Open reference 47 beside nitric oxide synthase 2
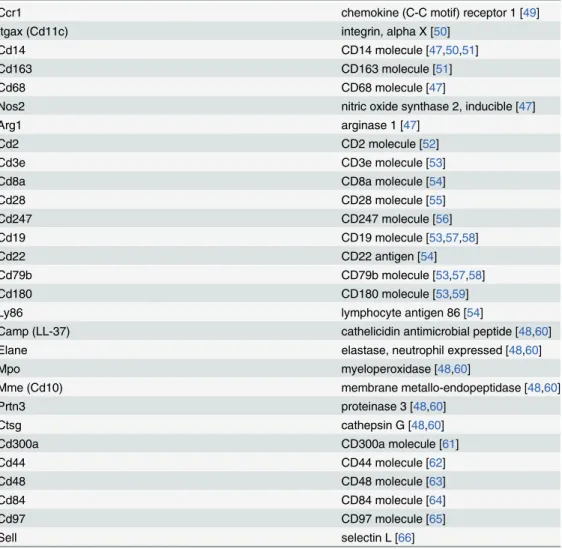The height and width of the screenshot is (549, 562). pyautogui.click(x=525, y=106)
